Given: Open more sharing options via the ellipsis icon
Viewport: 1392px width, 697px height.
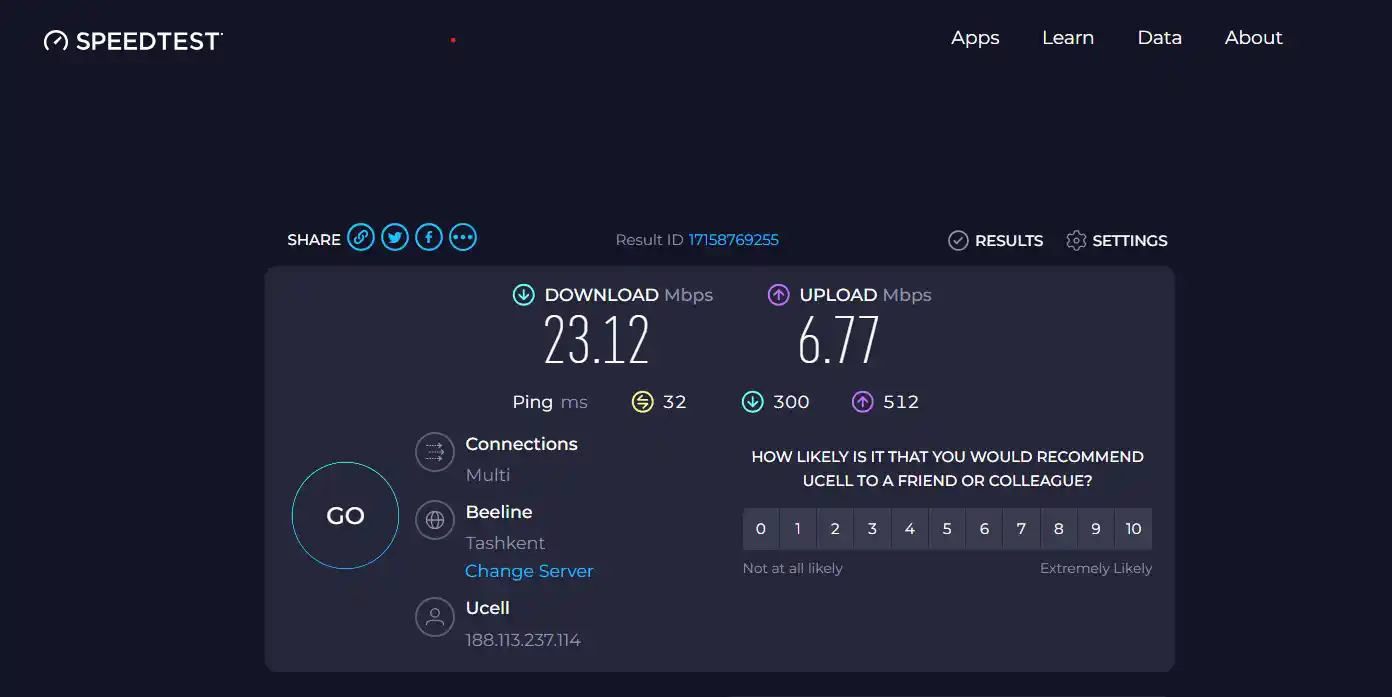Looking at the screenshot, I should click(463, 238).
